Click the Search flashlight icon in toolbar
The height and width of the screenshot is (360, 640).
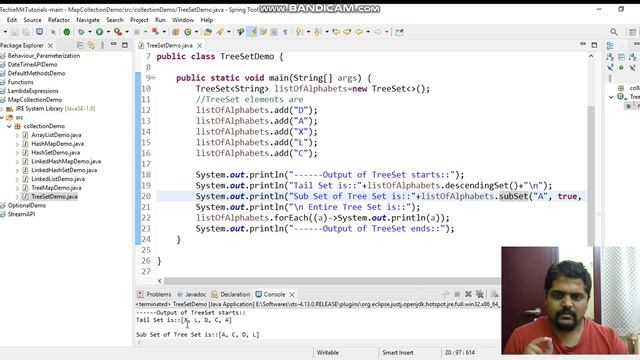point(220,32)
